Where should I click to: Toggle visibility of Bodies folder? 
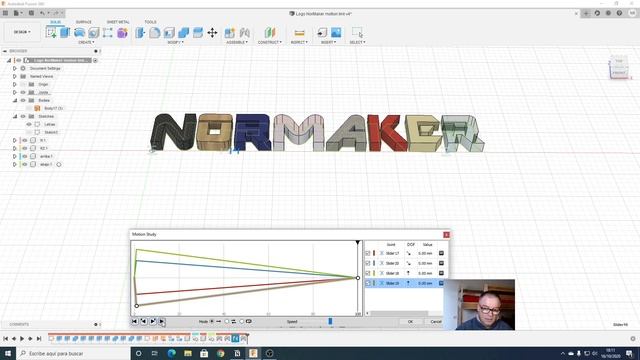[23, 100]
